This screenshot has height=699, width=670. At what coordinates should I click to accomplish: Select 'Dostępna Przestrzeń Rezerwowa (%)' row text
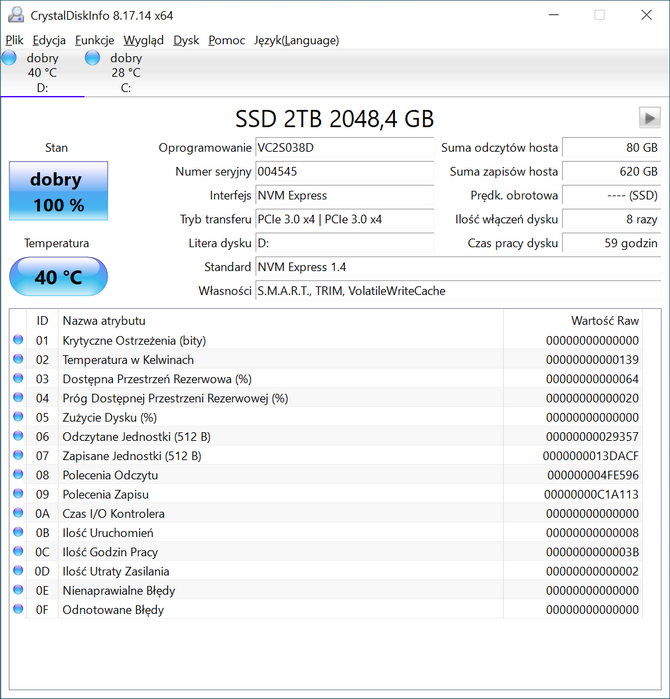pos(157,379)
